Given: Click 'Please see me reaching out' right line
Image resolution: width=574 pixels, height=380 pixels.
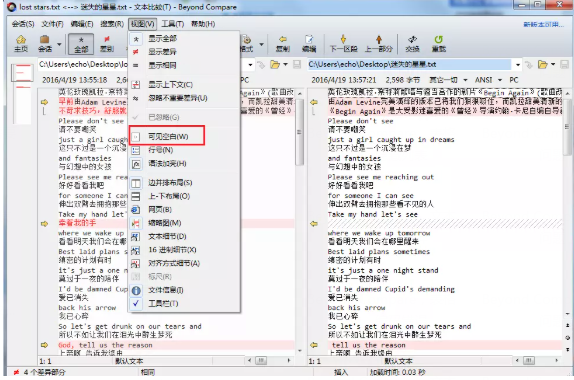Looking at the screenshot, I should 380,177.
